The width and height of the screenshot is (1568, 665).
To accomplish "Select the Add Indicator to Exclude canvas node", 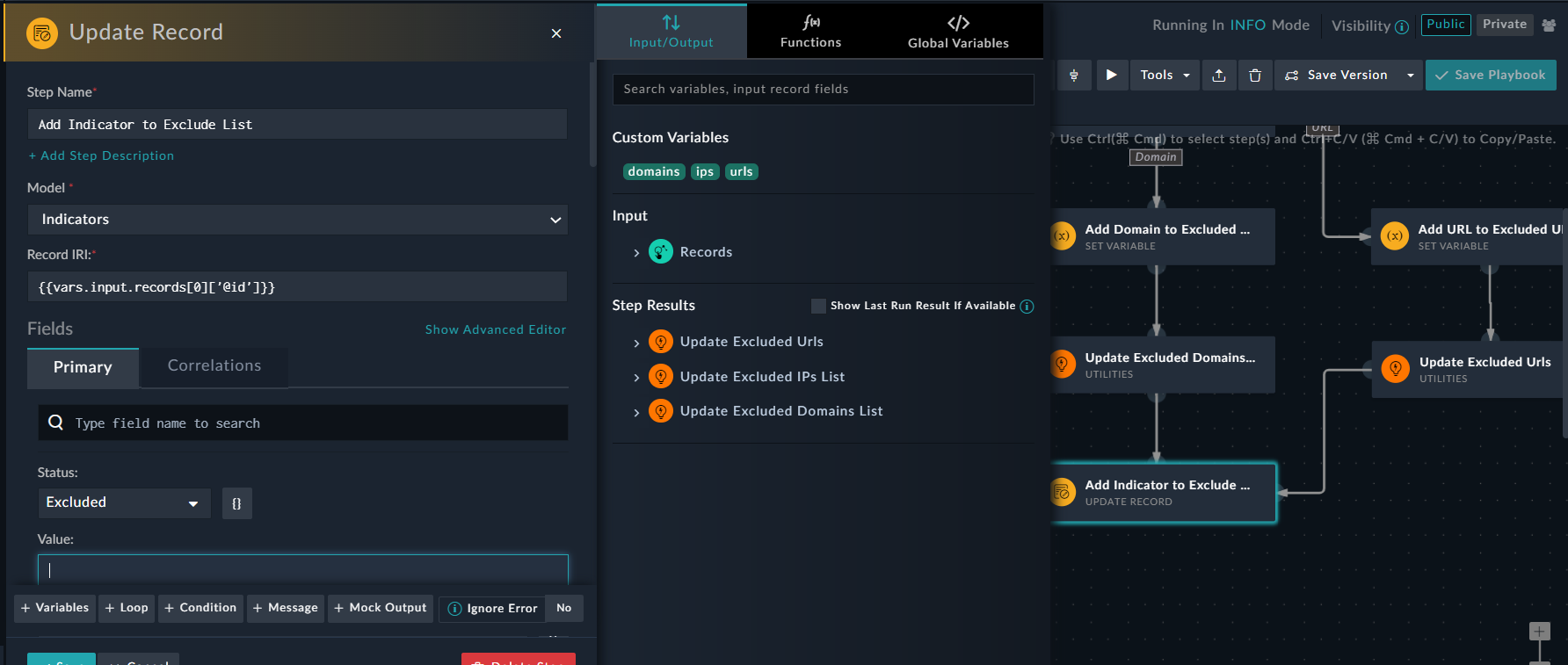I will coord(1163,492).
